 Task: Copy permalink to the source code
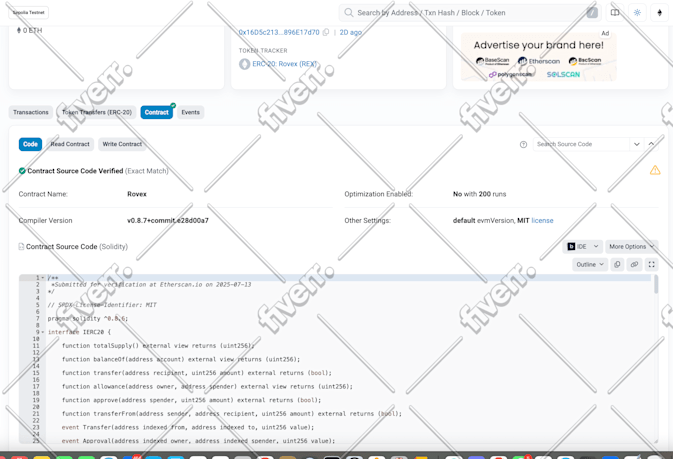pyautogui.click(x=634, y=264)
